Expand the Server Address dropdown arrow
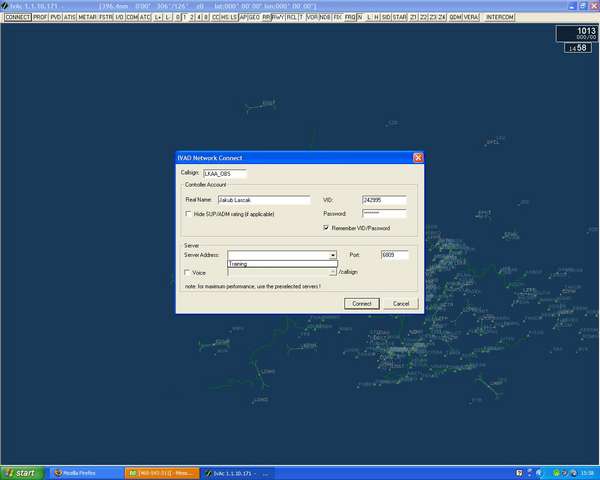This screenshot has width=600, height=480. click(x=333, y=255)
